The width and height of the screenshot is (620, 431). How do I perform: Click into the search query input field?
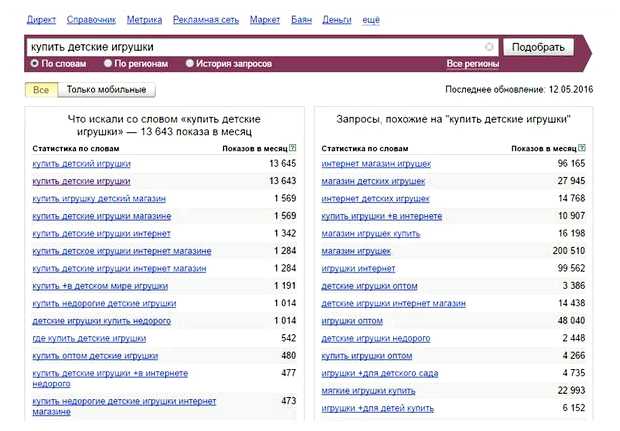[x=250, y=47]
